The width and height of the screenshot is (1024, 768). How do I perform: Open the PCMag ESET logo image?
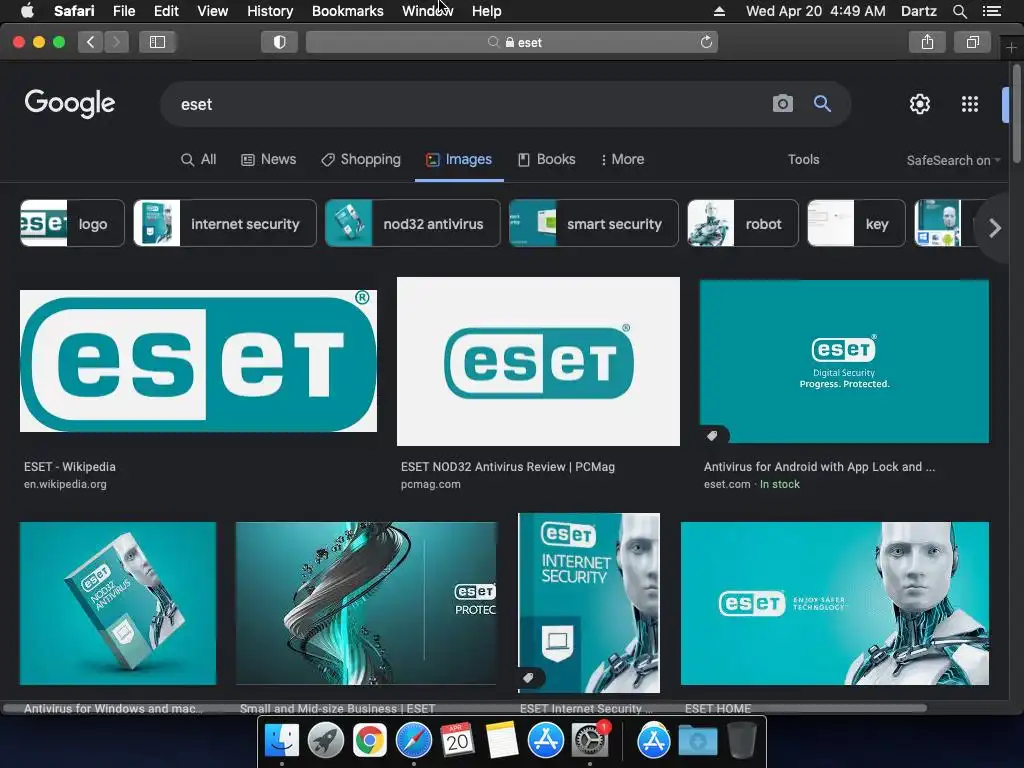tap(538, 361)
